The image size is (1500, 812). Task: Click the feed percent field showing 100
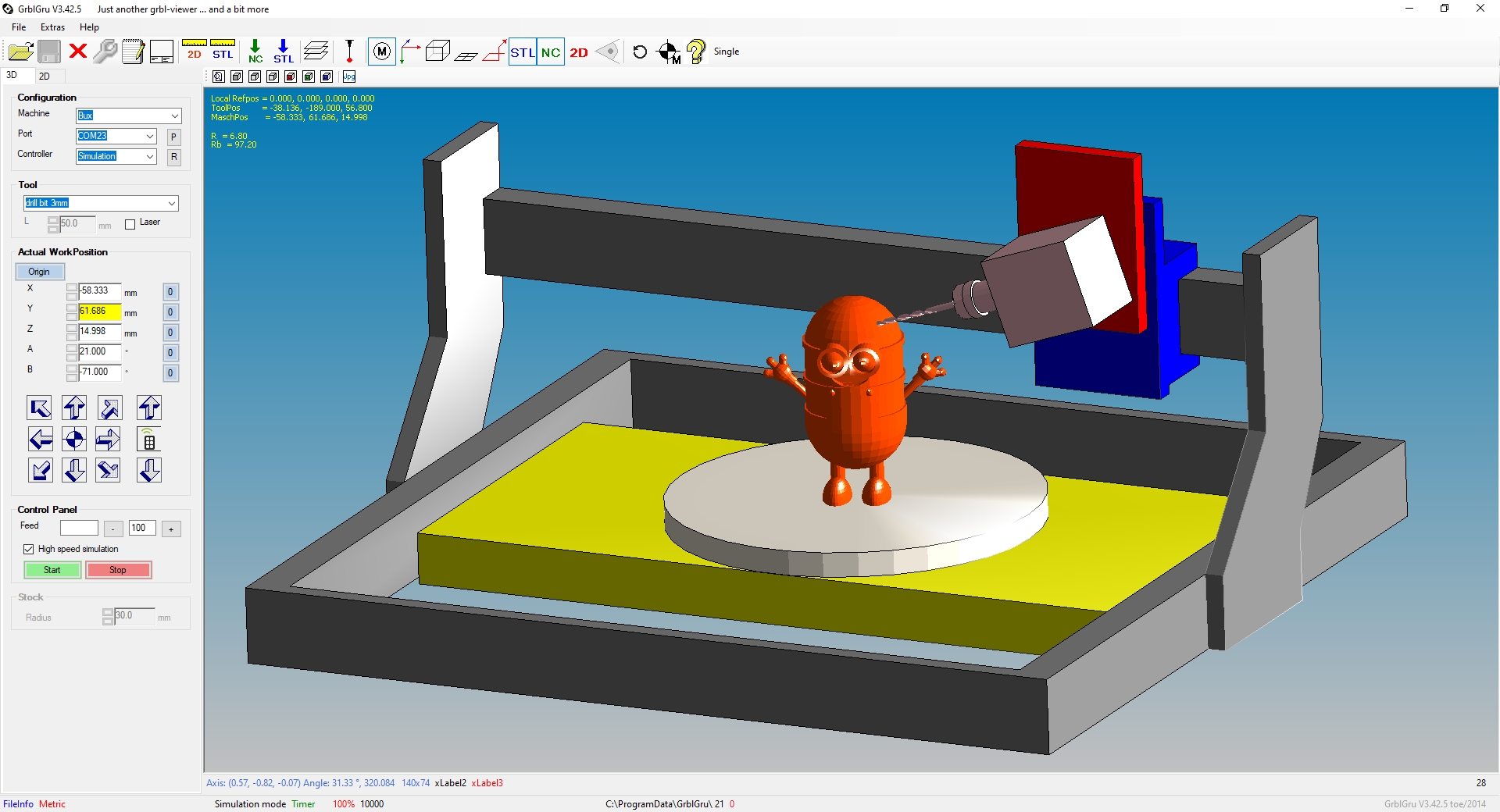click(142, 529)
